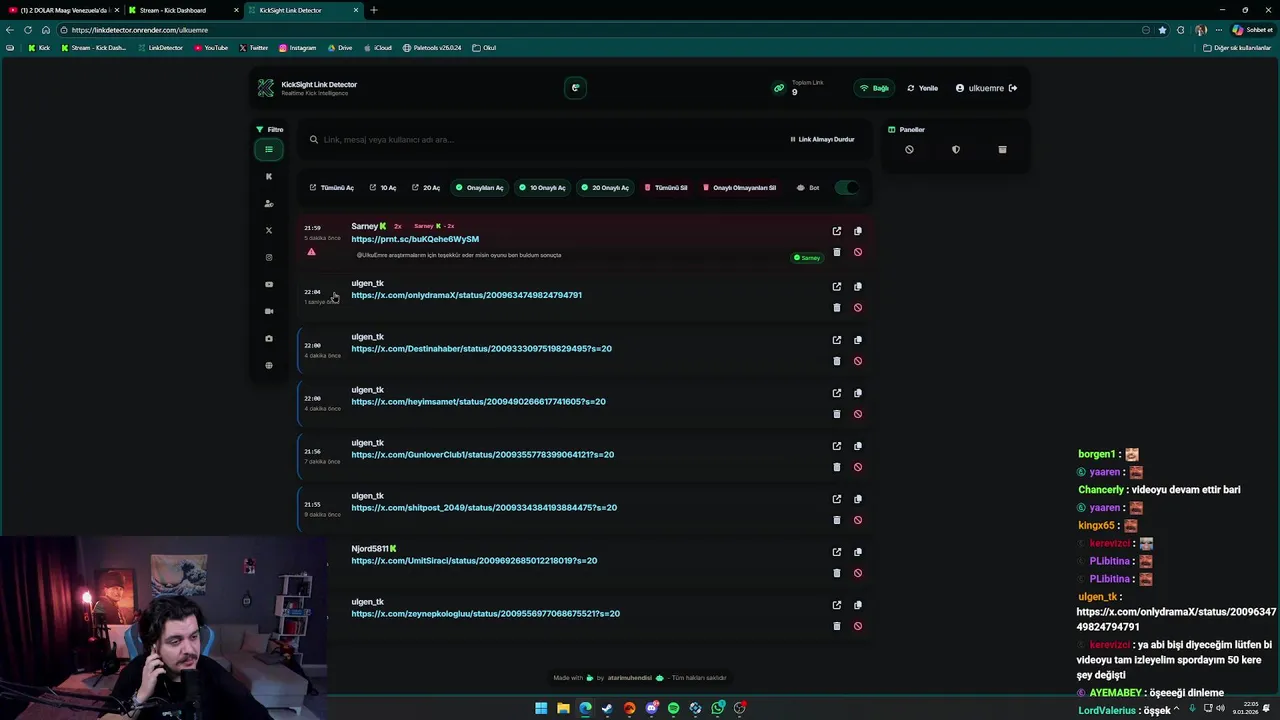1280x720 pixels.
Task: Filter links by video camera icon
Action: [x=268, y=311]
